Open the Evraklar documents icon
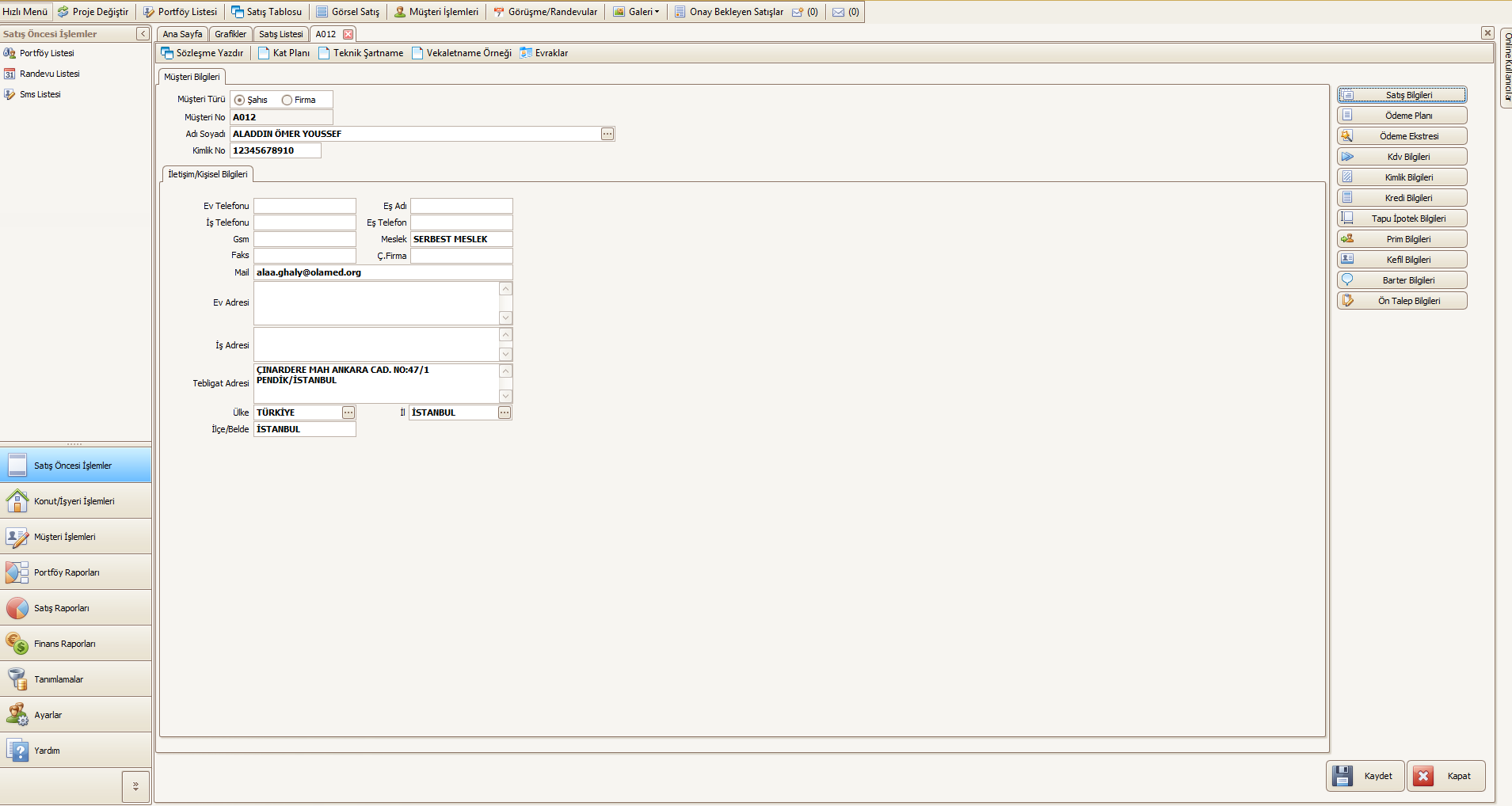This screenshot has width=1512, height=806. 526,53
